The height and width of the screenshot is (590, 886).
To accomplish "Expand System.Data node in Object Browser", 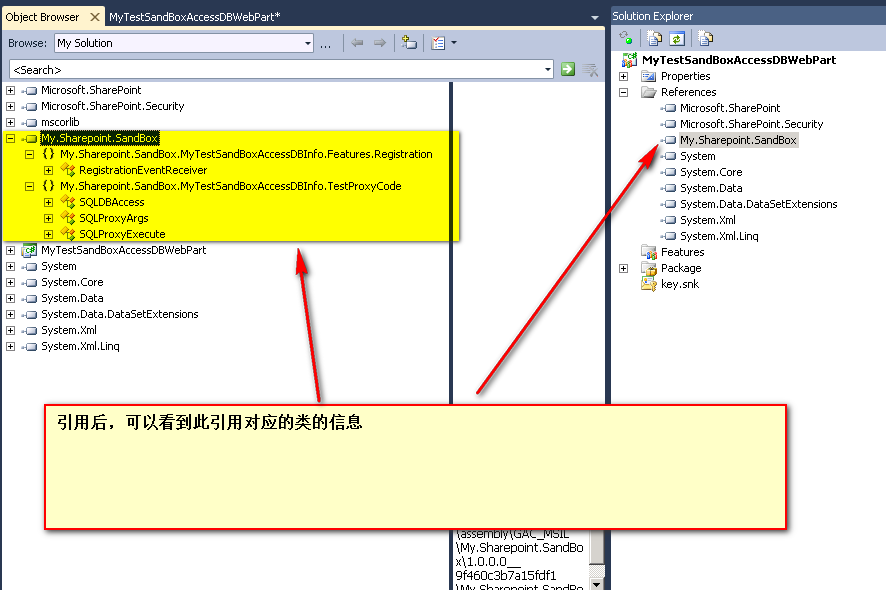I will click(x=10, y=298).
